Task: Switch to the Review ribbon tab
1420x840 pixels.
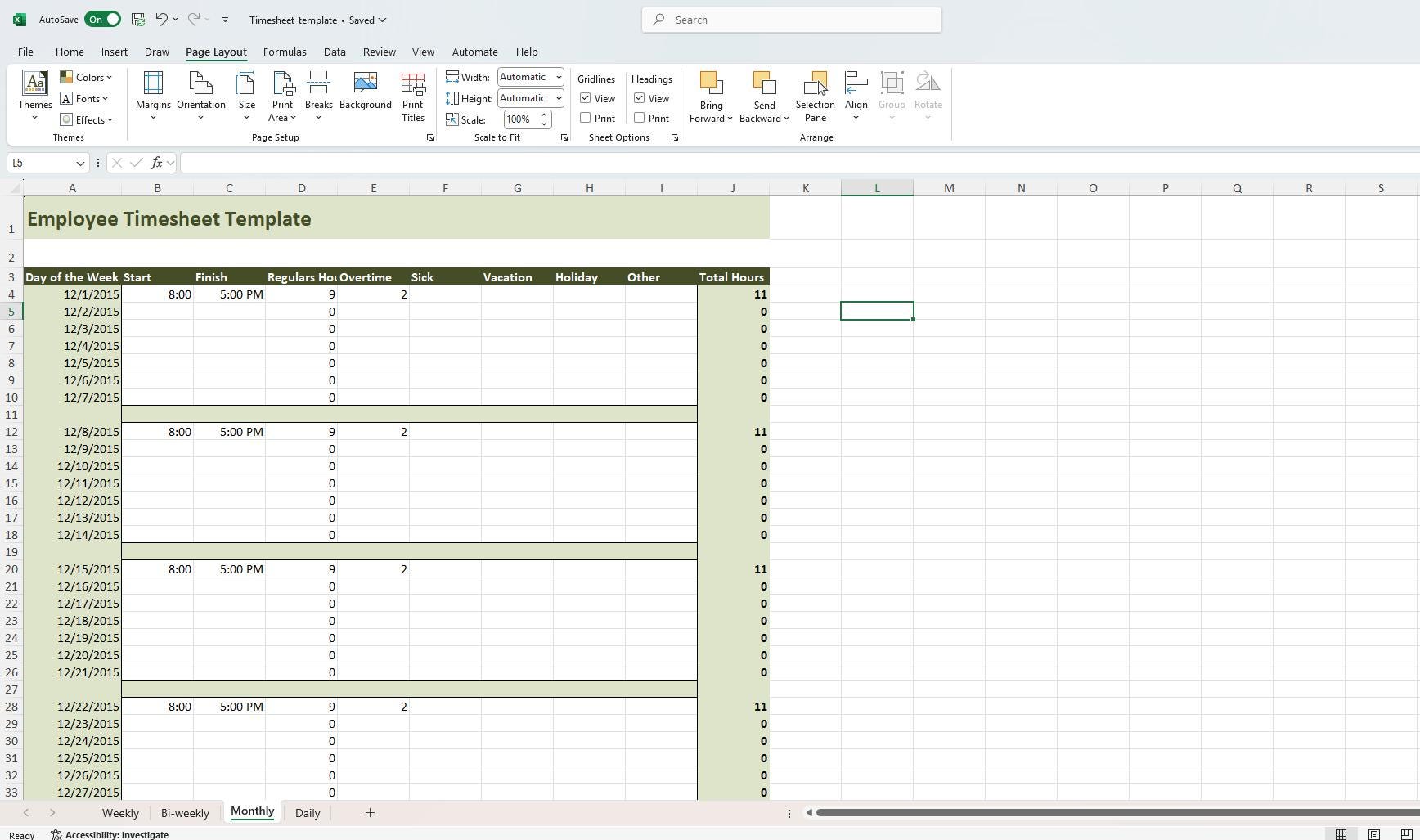Action: point(379,52)
